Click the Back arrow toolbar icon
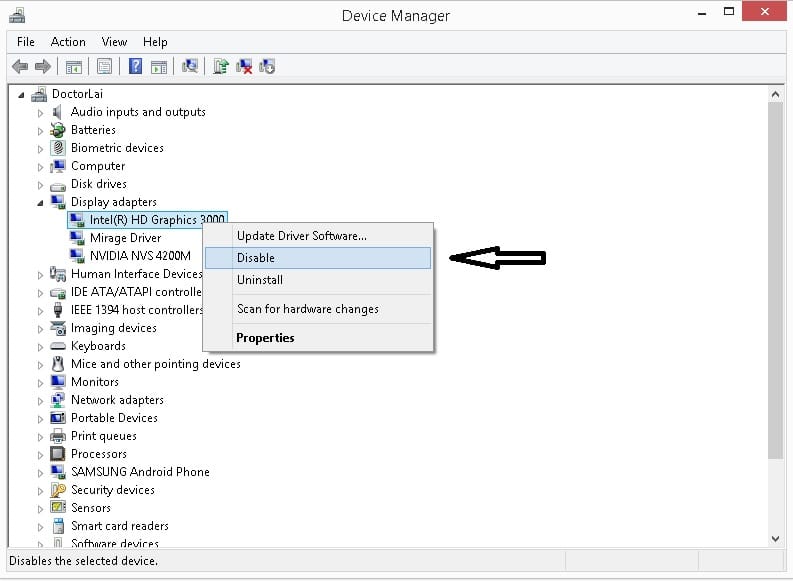 tap(20, 66)
